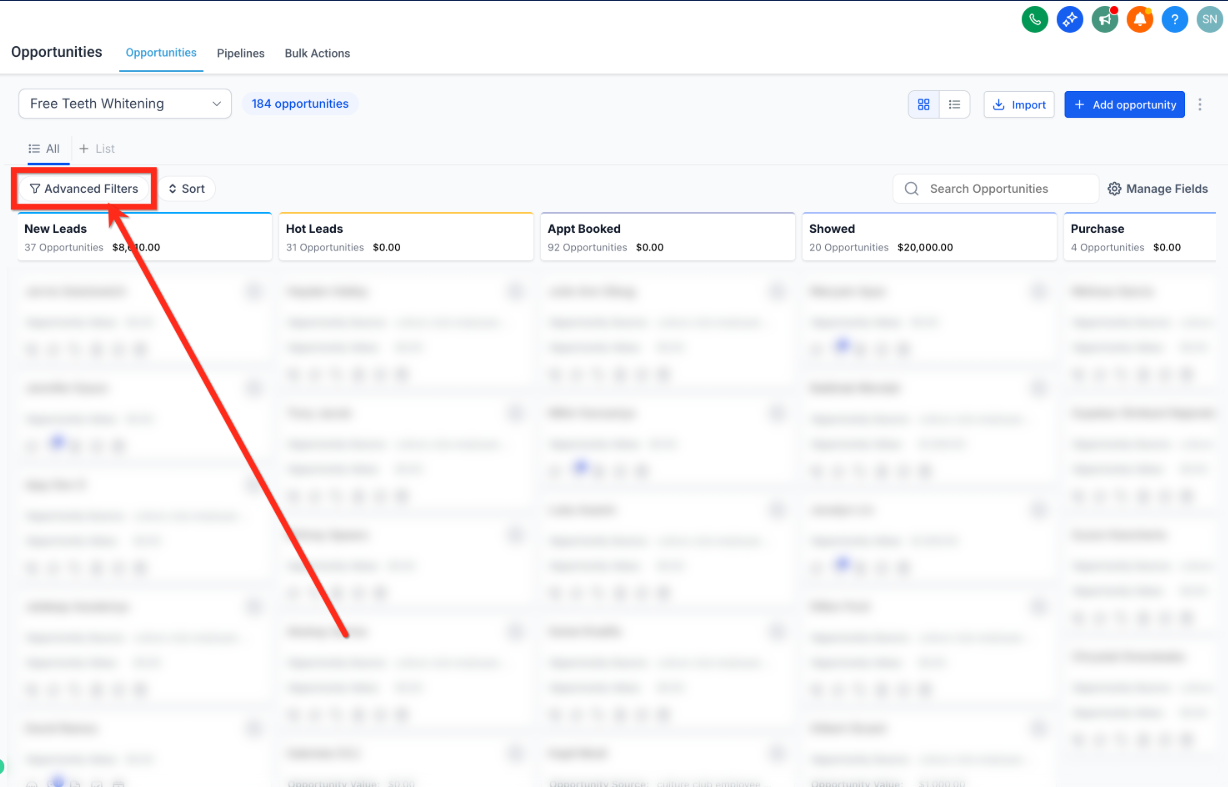The image size is (1228, 787).
Task: Select the Hot Leads stage header
Action: click(406, 237)
